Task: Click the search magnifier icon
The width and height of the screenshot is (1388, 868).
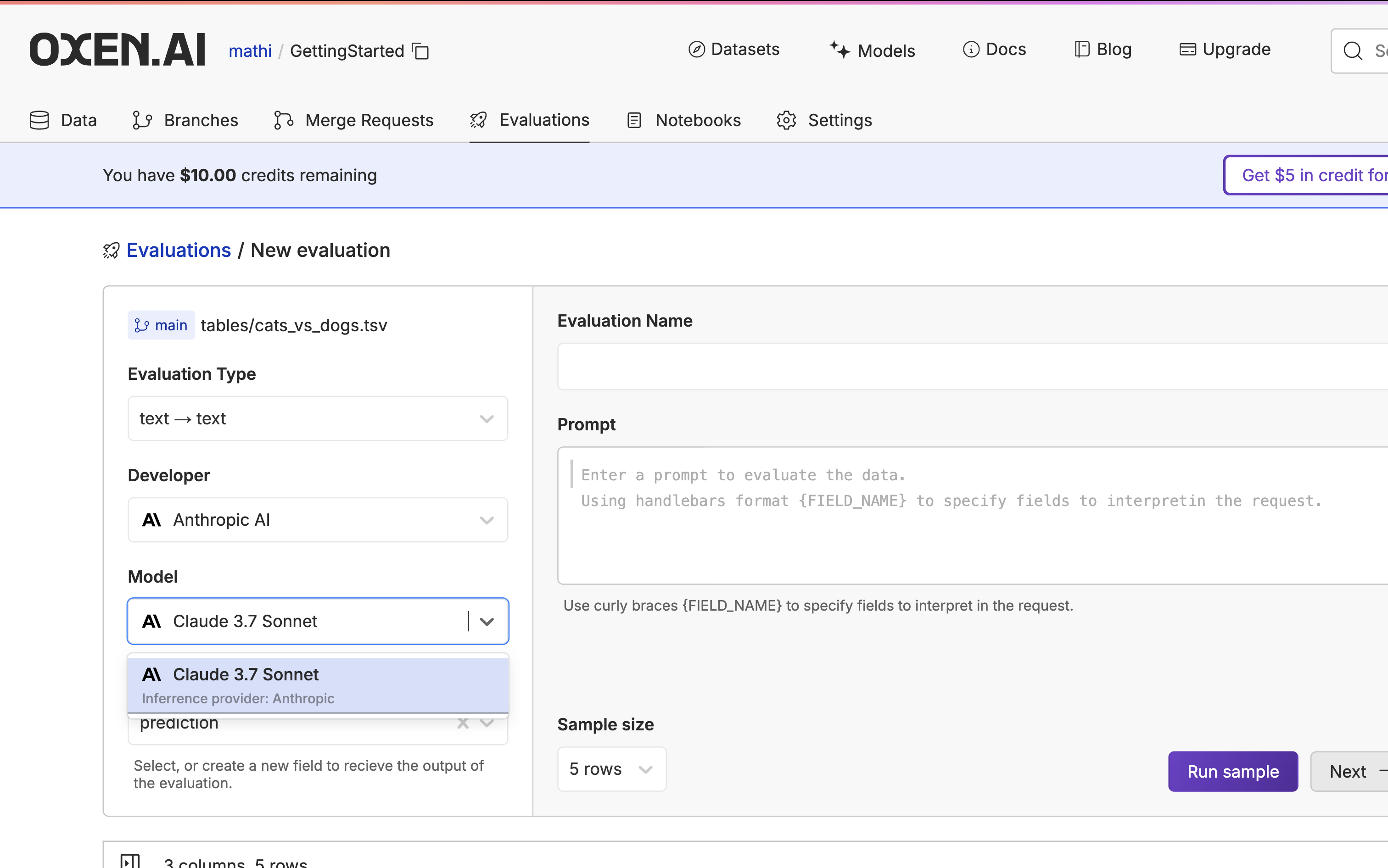Action: coord(1352,51)
